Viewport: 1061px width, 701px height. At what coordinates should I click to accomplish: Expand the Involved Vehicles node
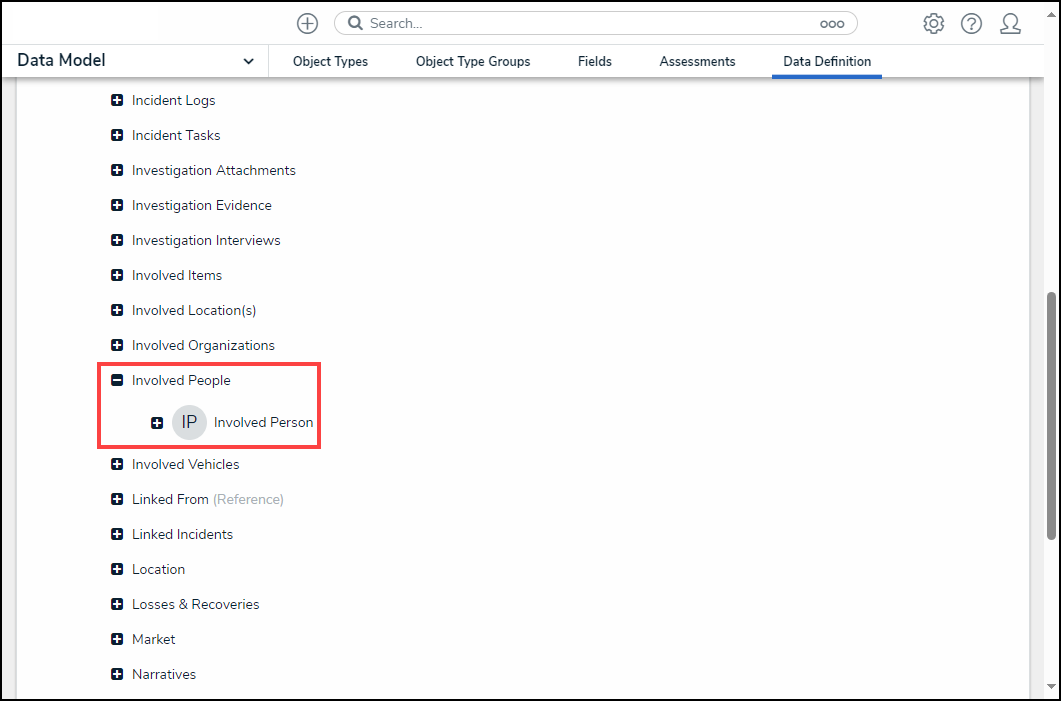[x=117, y=464]
